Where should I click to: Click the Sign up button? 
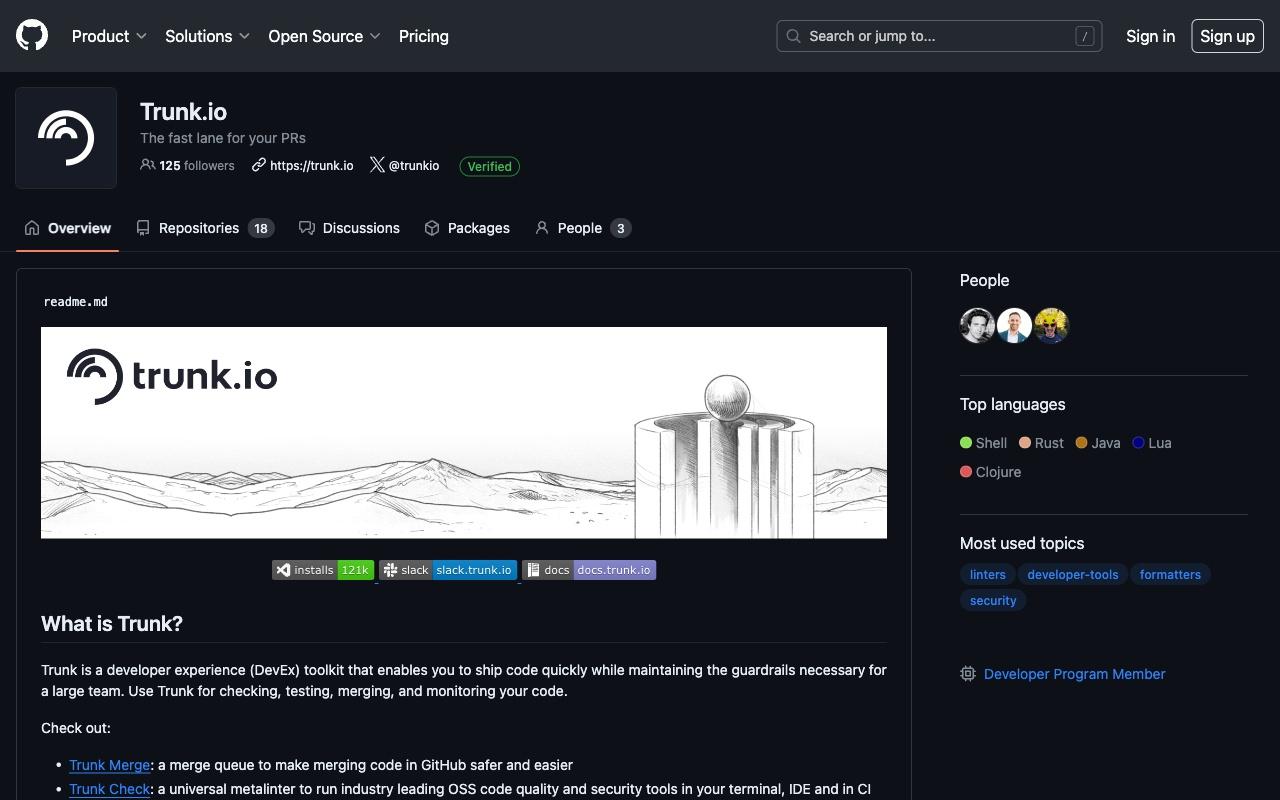1227,36
